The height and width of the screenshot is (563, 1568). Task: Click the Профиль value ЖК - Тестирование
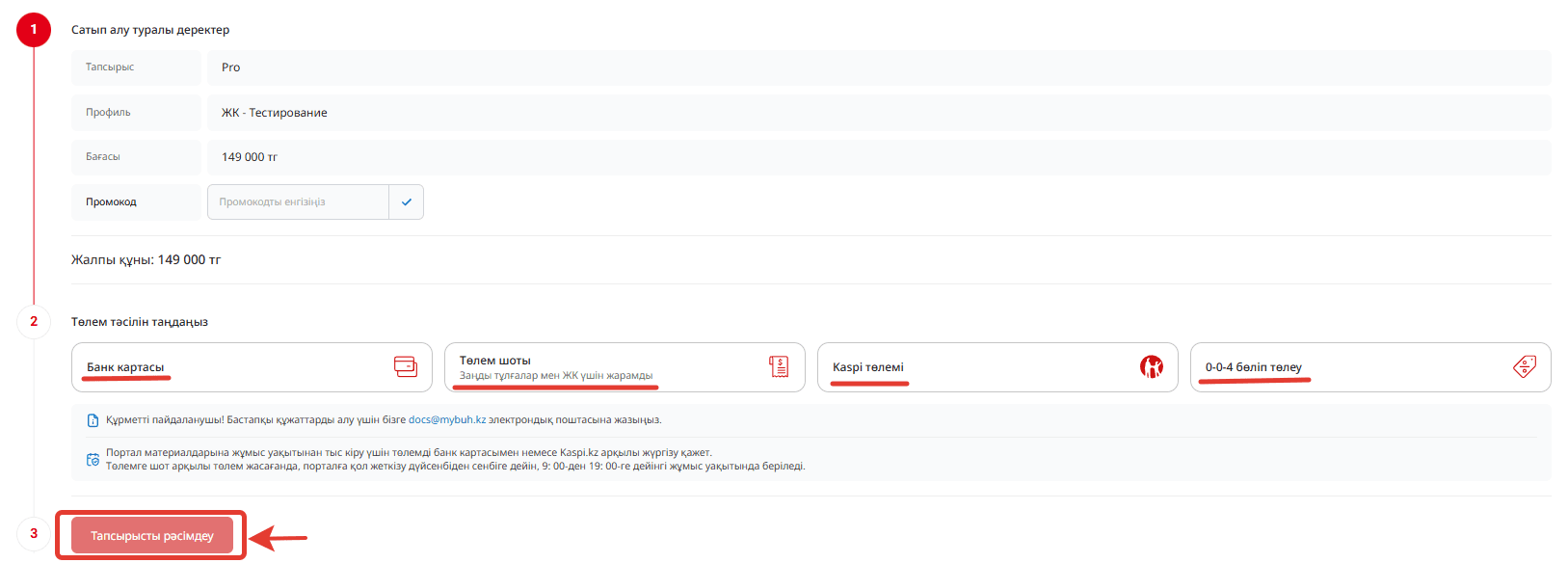click(x=275, y=113)
